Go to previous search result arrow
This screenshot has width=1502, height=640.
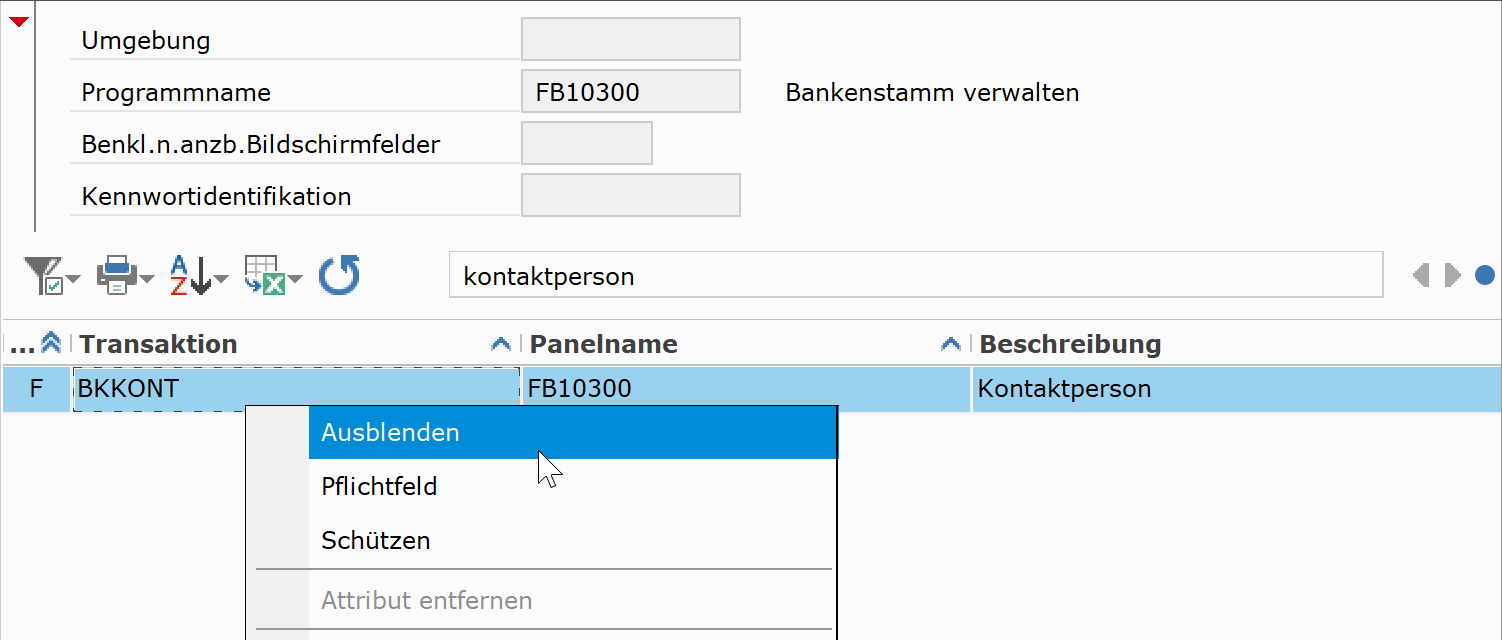tap(1421, 275)
